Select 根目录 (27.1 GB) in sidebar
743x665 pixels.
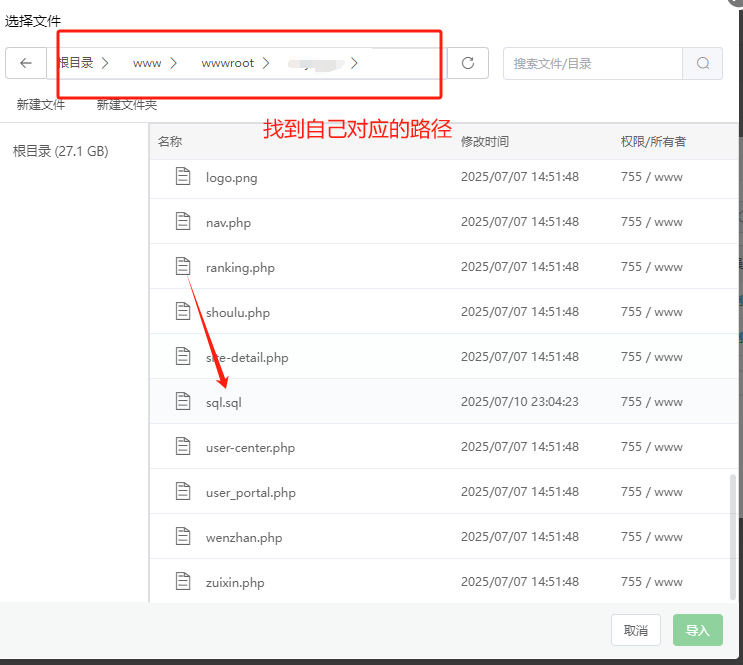(61, 151)
